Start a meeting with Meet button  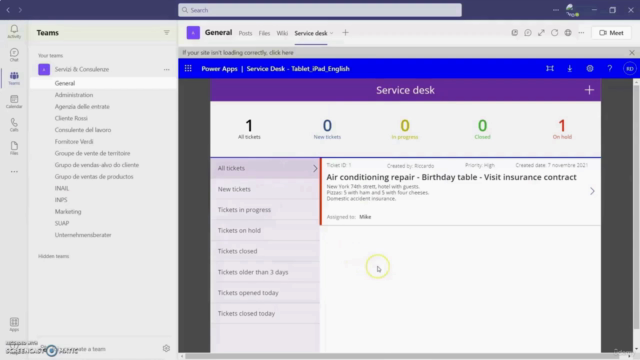(611, 33)
